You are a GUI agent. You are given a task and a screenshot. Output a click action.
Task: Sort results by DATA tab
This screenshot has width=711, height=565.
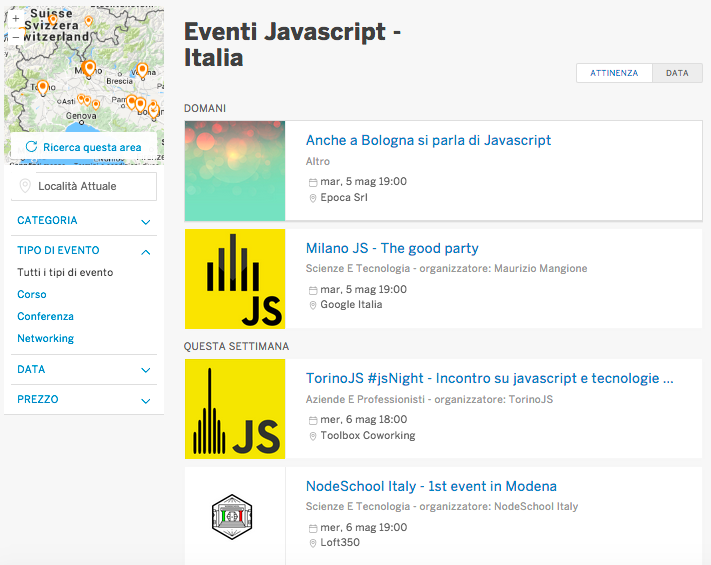pos(677,73)
